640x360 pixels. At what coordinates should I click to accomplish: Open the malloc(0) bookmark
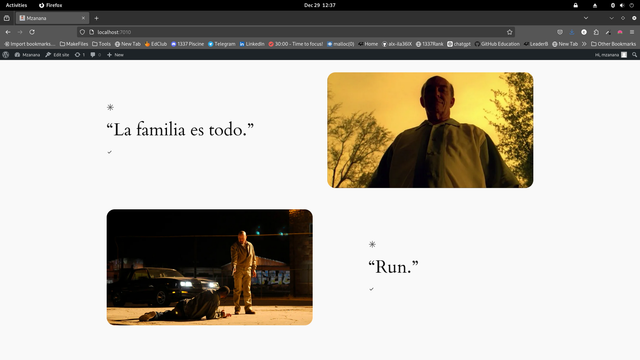pos(340,44)
